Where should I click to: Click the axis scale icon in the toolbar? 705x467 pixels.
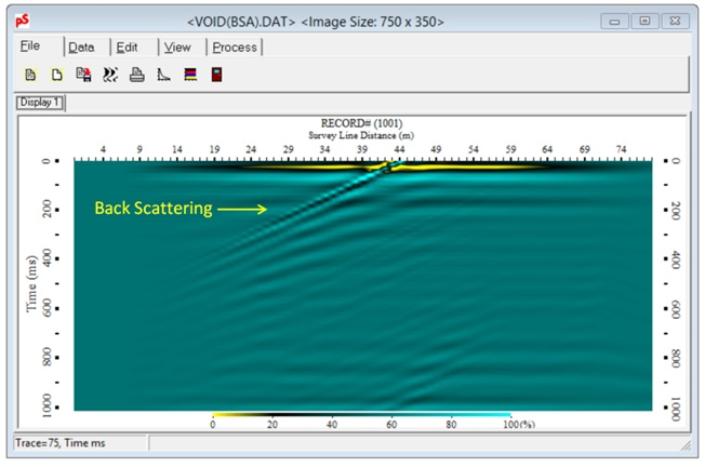163,74
